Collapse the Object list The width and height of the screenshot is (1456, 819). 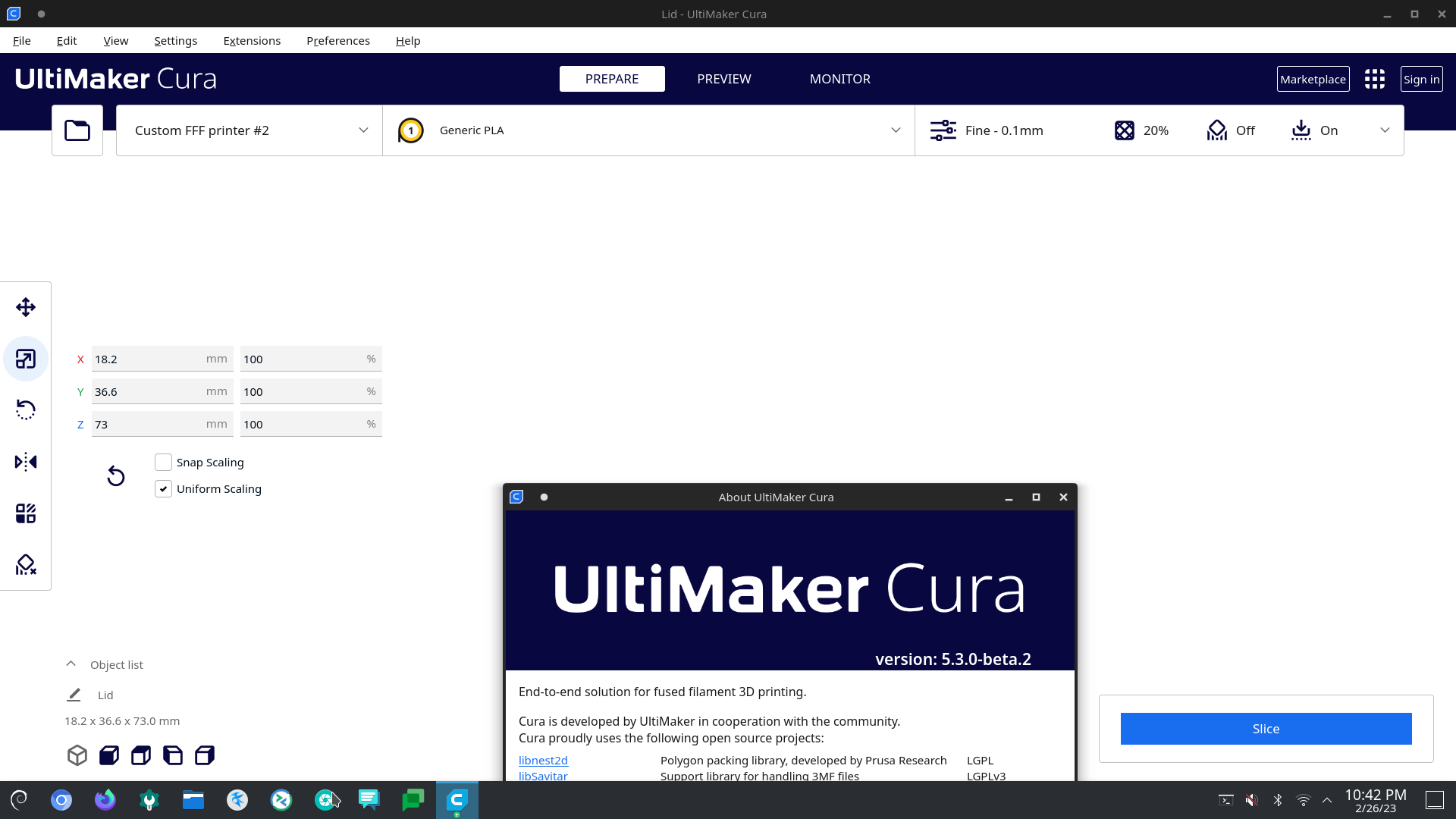tap(71, 664)
